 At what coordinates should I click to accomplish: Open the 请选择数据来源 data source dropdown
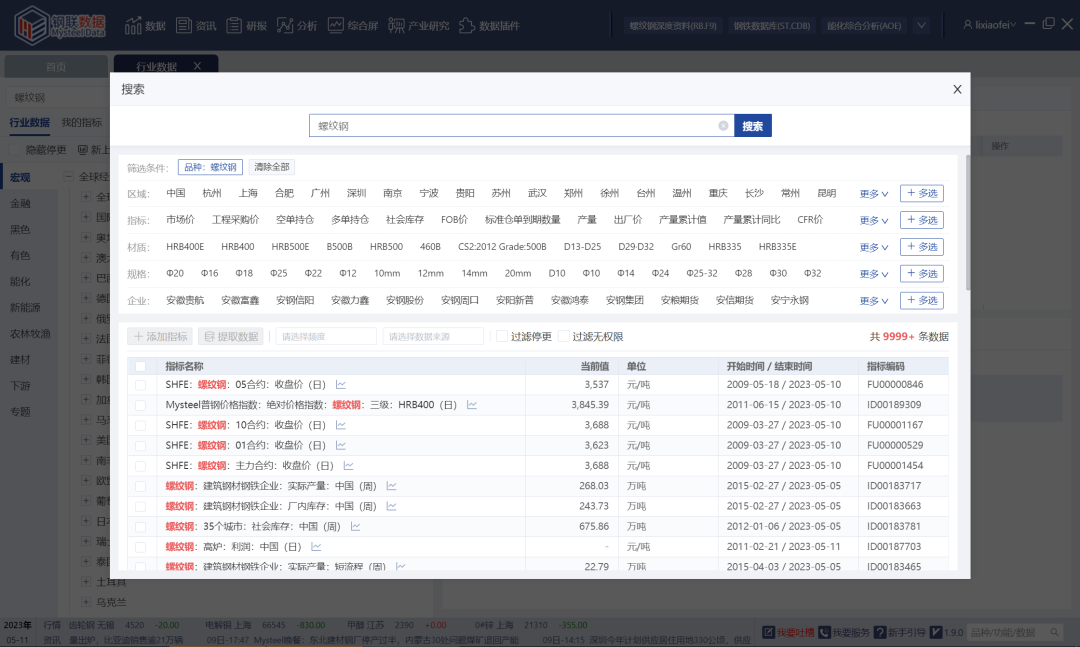pos(433,336)
